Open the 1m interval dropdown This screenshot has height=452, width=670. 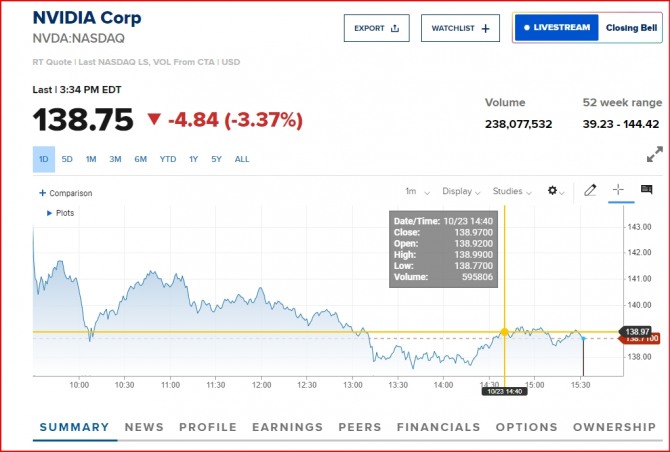[x=417, y=191]
